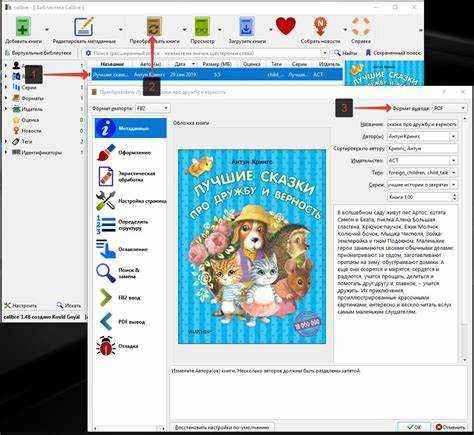Screen dimensions: 474x435
Task: Open the Input format FB2 dropdown
Action: pos(153,108)
